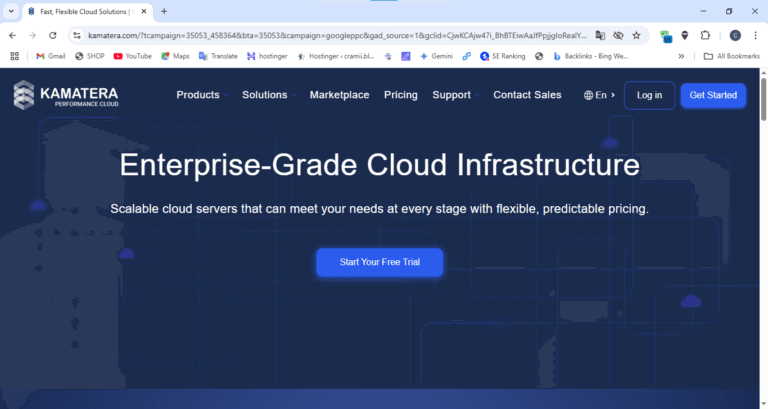Click the blue chain-link bookmark icon
Image resolution: width=768 pixels, height=409 pixels.
(x=467, y=56)
